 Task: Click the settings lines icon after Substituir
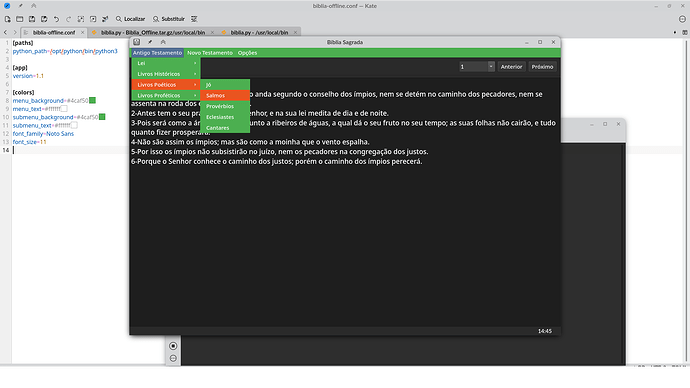pos(194,19)
